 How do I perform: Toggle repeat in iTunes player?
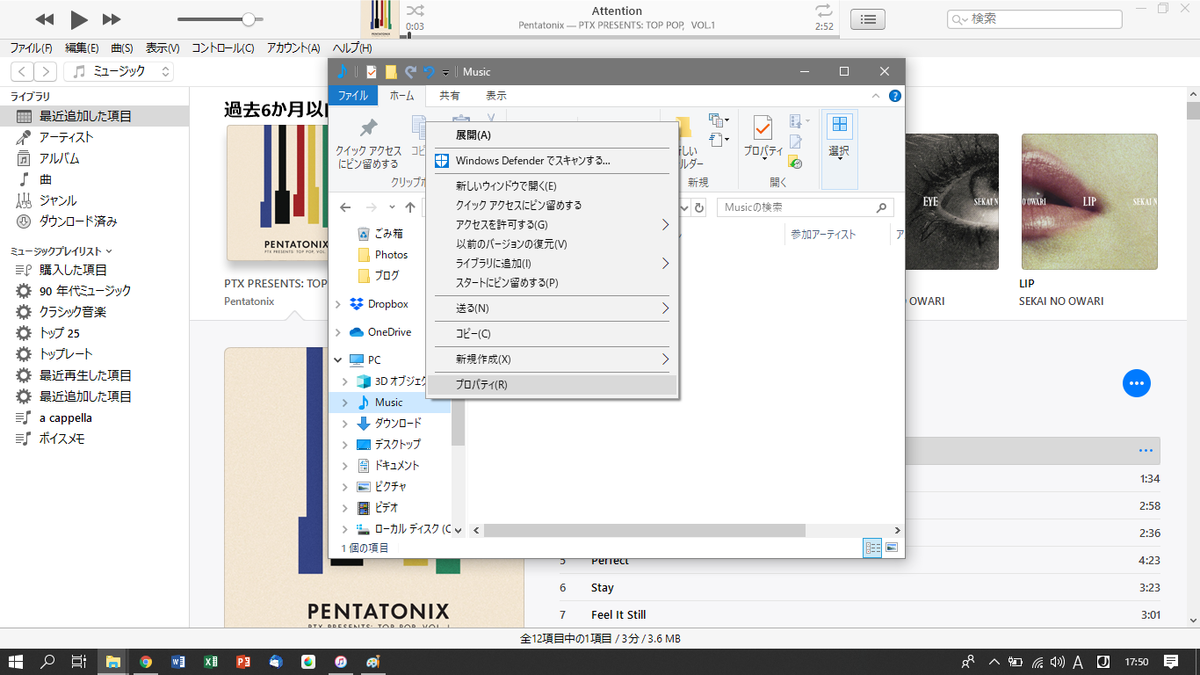point(824,10)
